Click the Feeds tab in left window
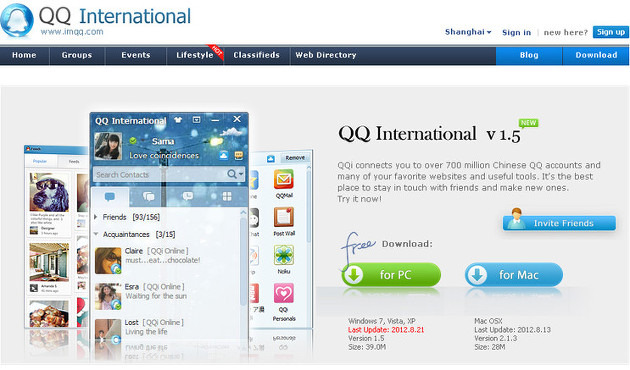630x370 pixels. [x=74, y=161]
